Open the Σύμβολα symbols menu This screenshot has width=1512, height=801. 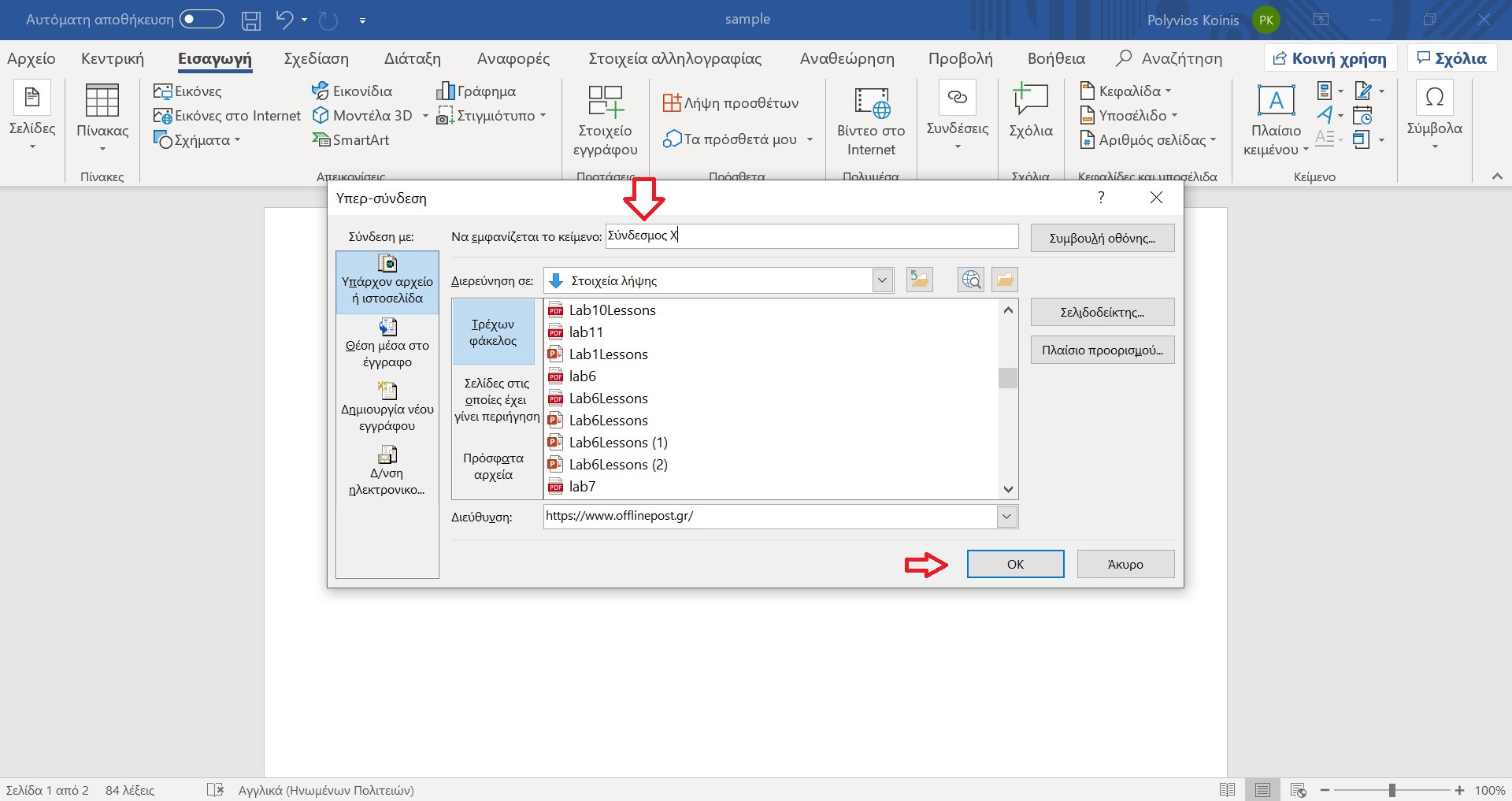point(1435,117)
